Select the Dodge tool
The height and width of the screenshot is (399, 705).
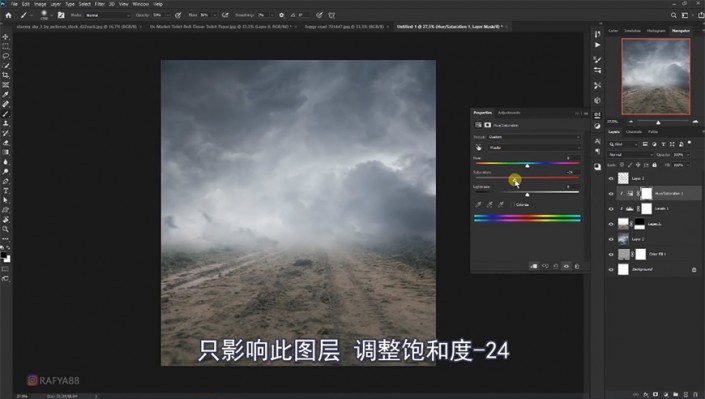pos(5,171)
